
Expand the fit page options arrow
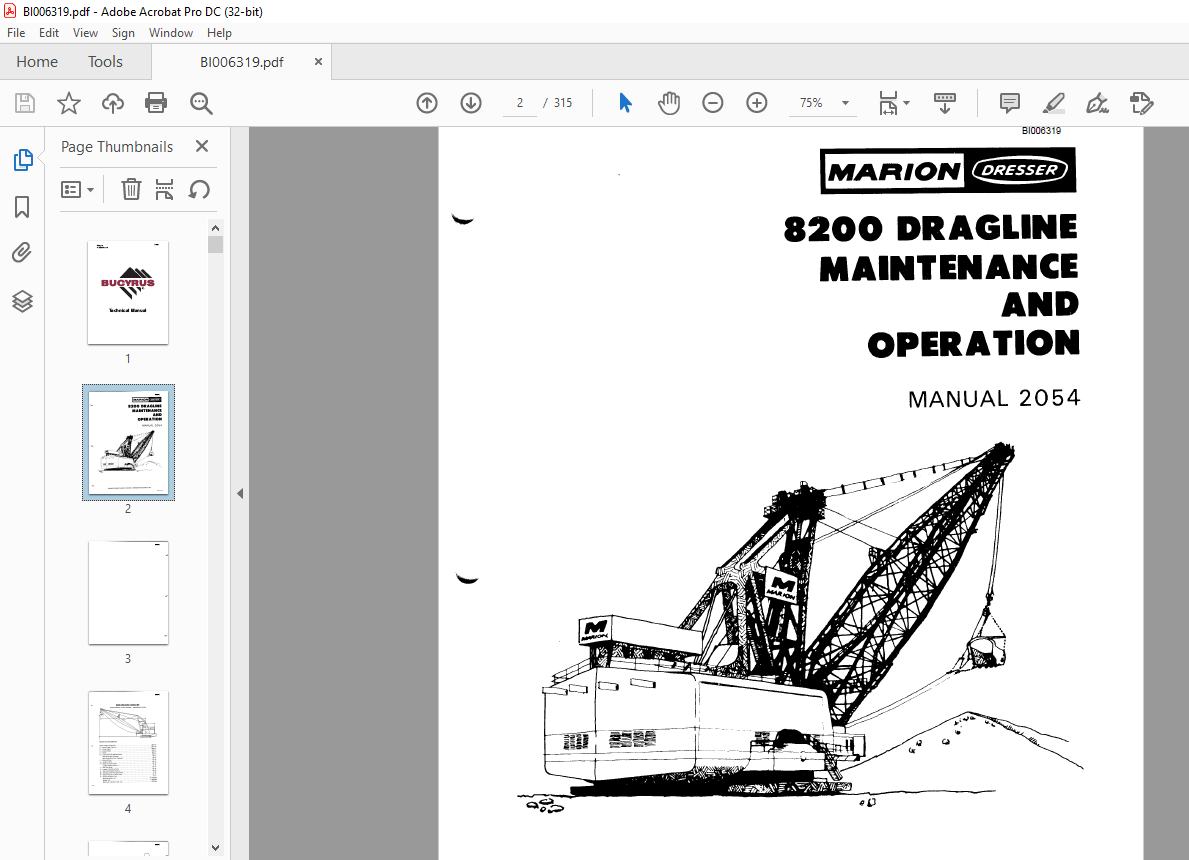[907, 103]
